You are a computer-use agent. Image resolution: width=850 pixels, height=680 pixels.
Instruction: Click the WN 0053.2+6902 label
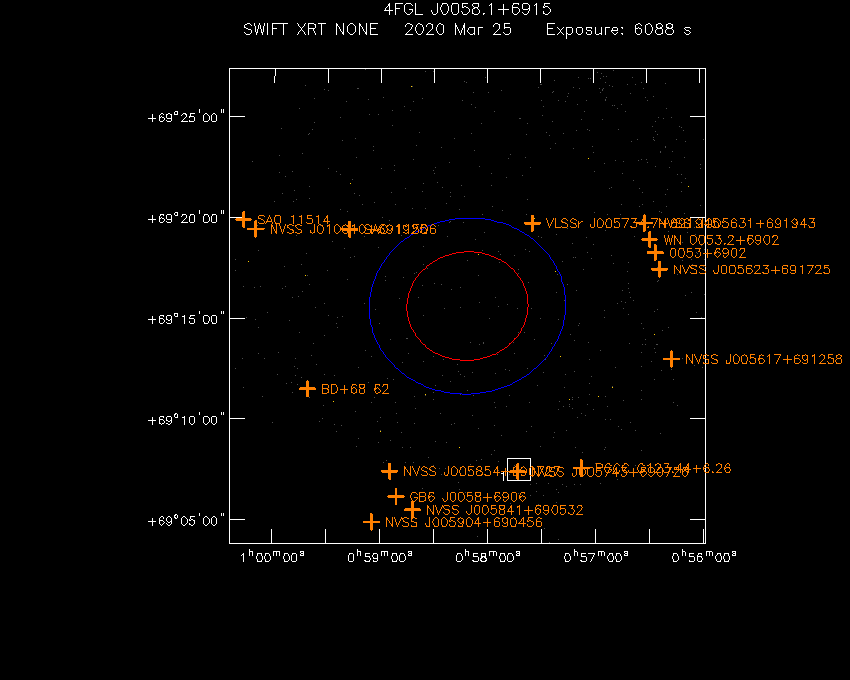(722, 240)
